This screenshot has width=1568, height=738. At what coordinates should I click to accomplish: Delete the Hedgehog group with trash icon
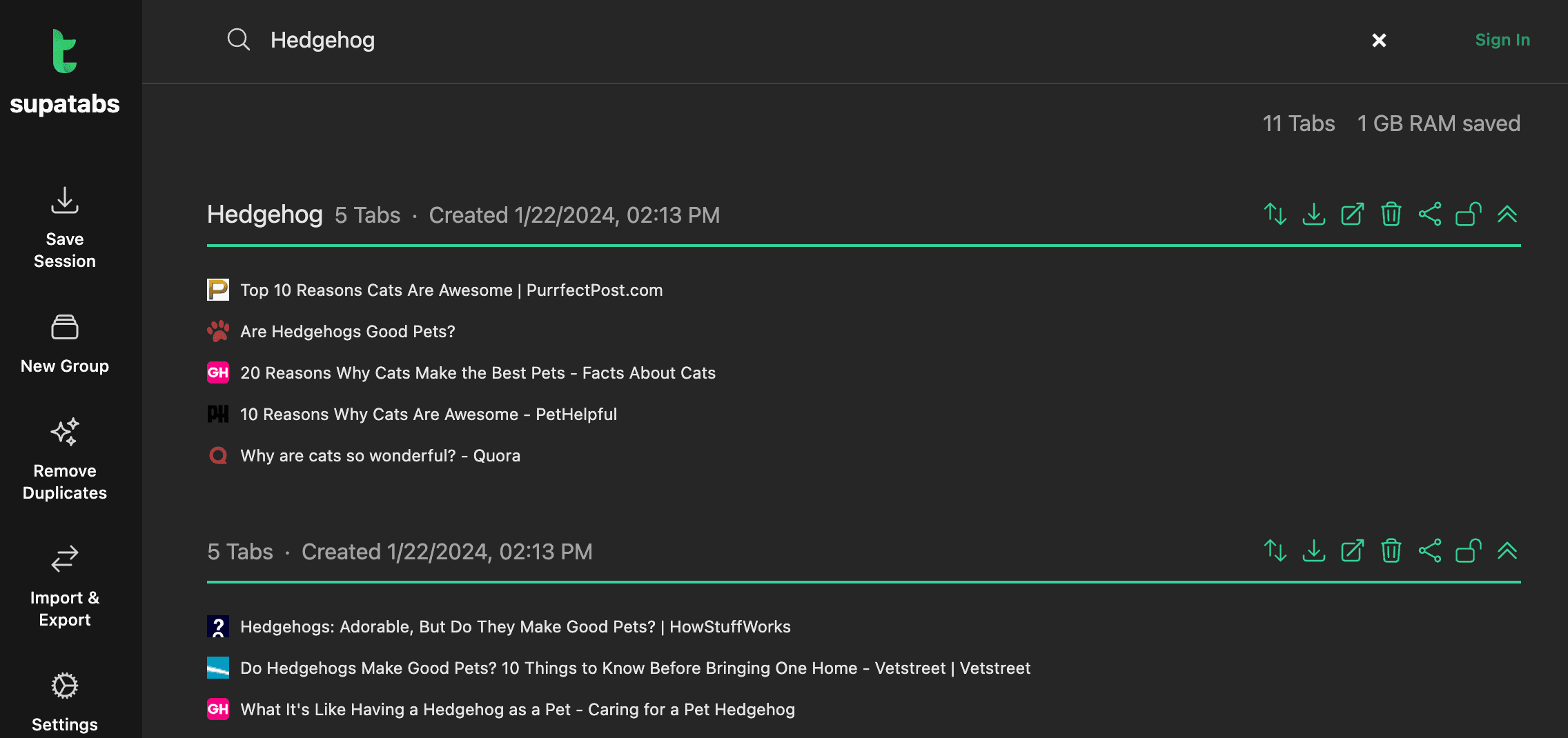(1391, 215)
